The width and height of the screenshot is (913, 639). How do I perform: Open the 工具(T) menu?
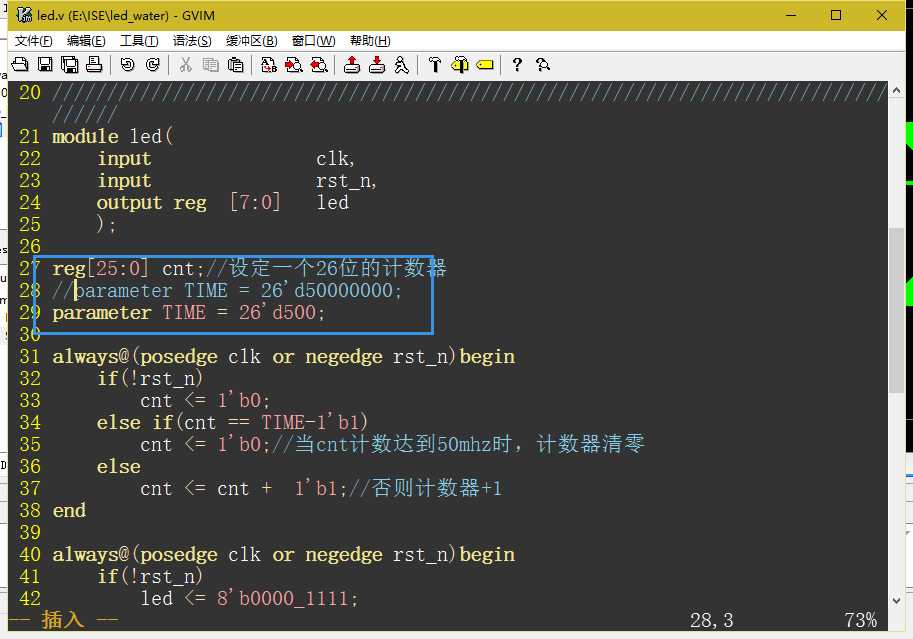[139, 41]
